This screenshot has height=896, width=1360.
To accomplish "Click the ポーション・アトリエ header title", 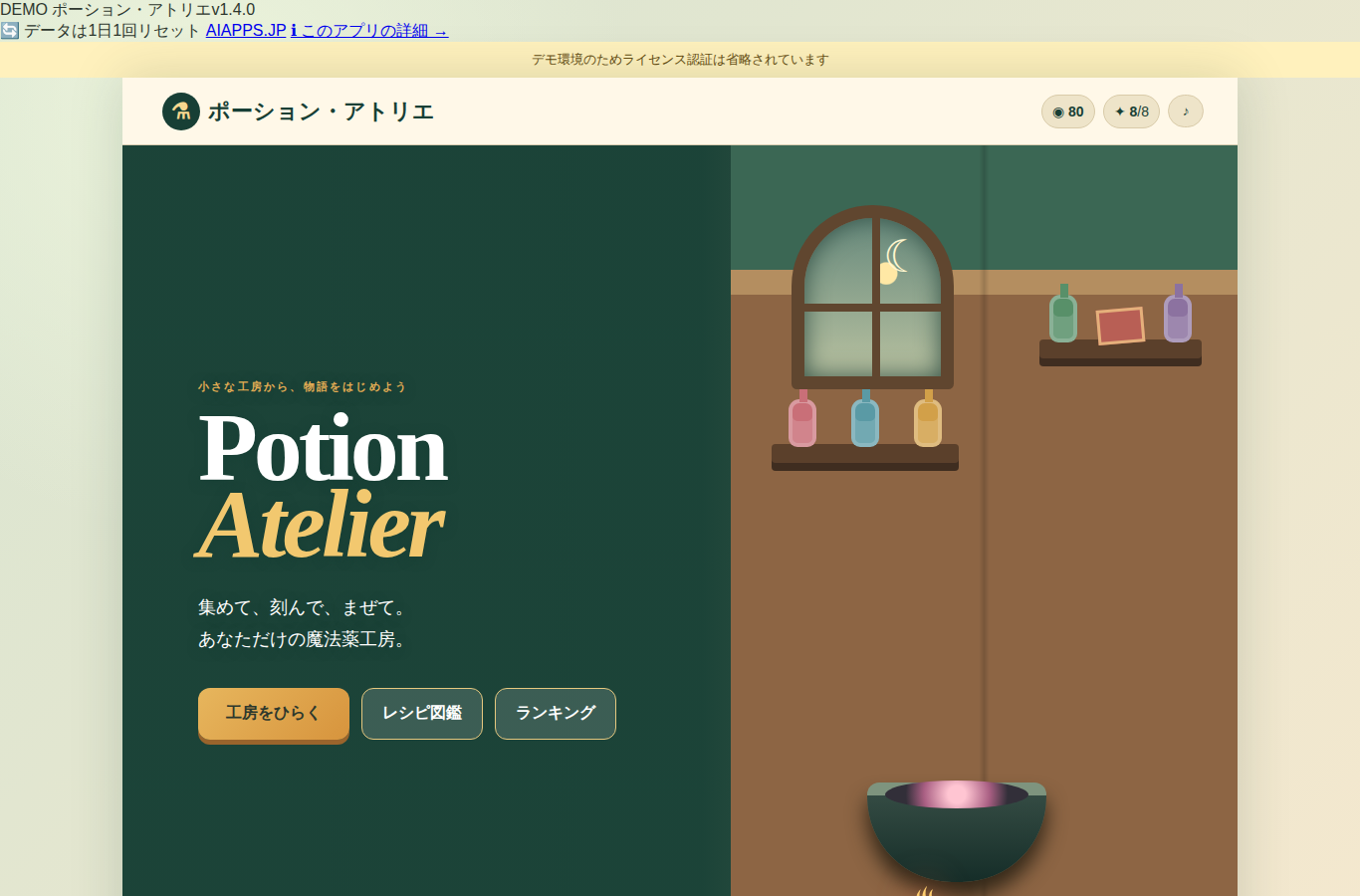I will click(321, 112).
